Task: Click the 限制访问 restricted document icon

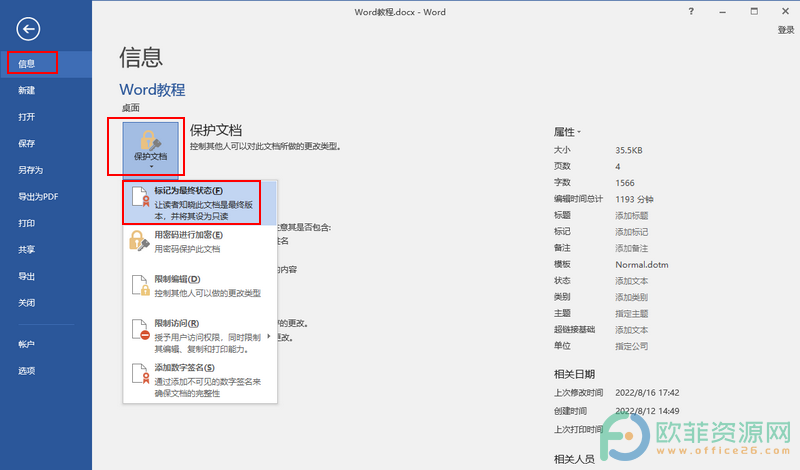Action: coord(140,330)
